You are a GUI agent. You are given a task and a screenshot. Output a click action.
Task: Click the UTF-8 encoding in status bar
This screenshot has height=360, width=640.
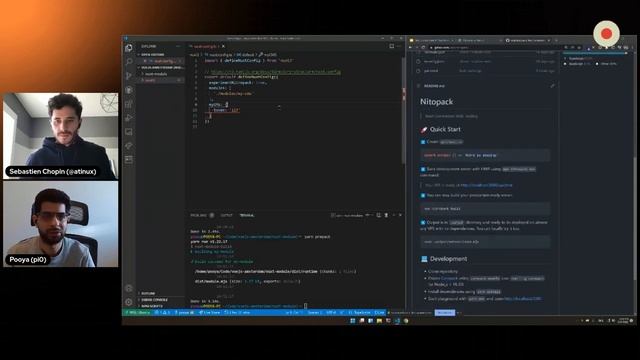pyautogui.click(x=331, y=313)
